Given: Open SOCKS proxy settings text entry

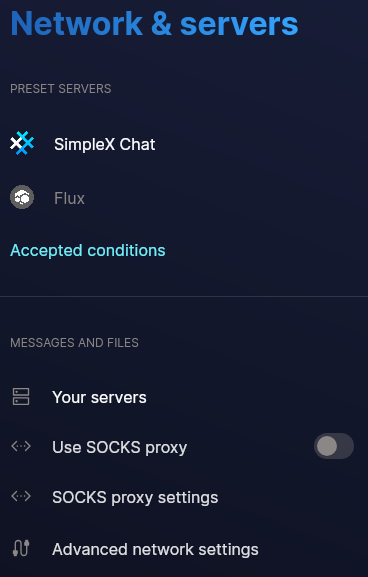Looking at the screenshot, I should (x=135, y=498).
